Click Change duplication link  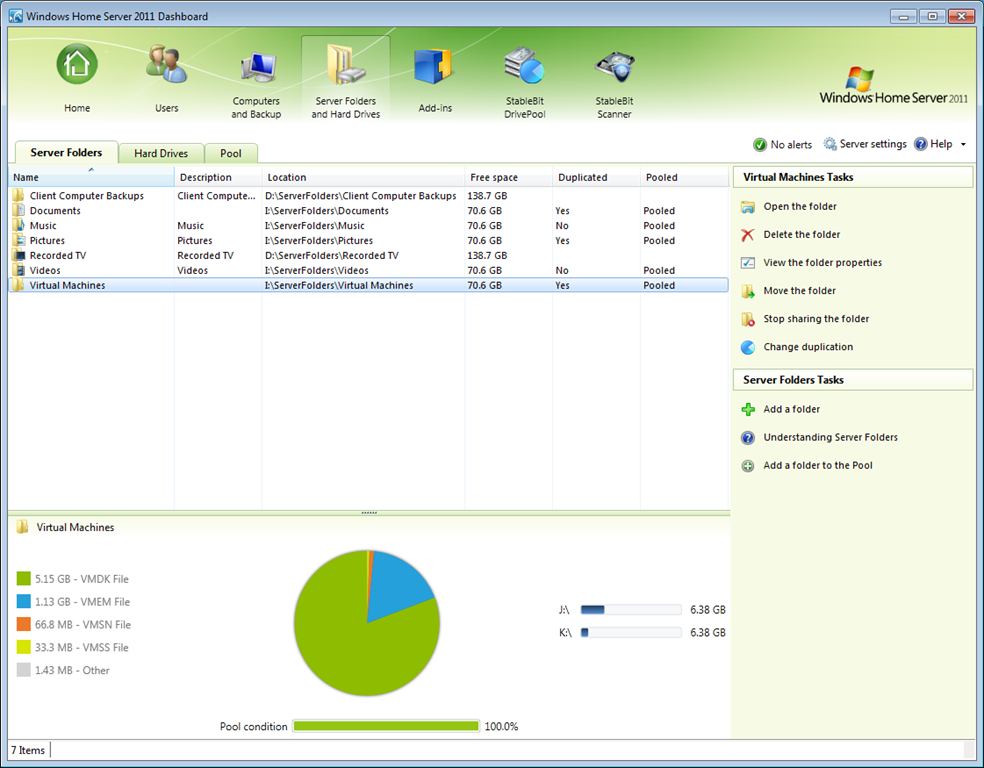pyautogui.click(x=808, y=347)
